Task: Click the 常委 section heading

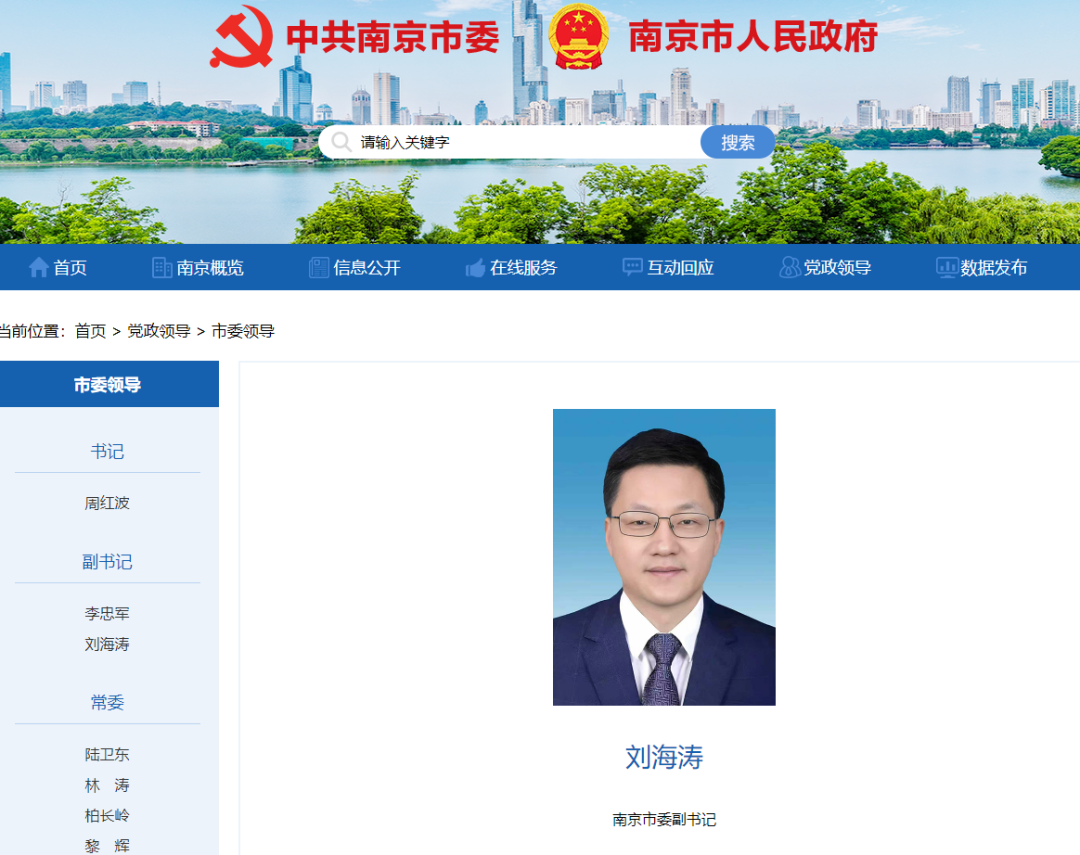Action: coord(107,703)
